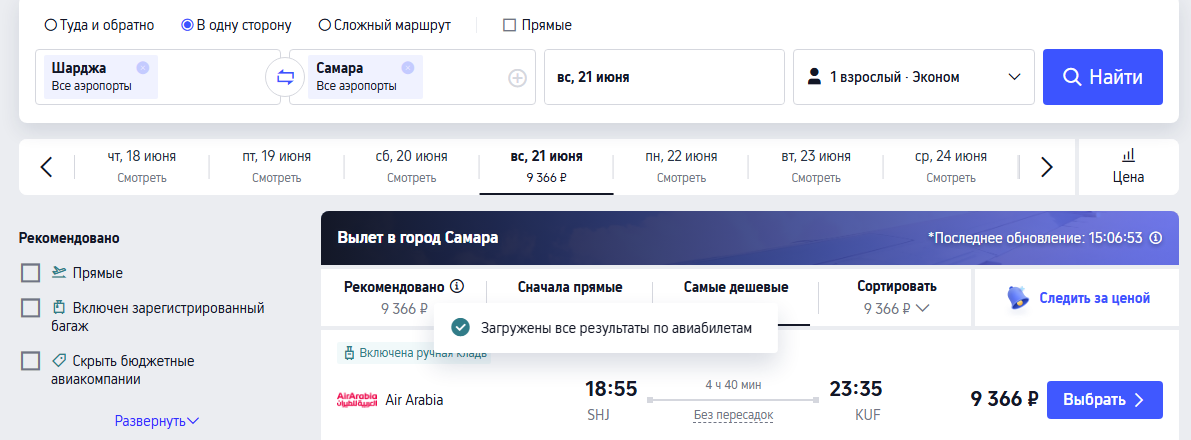
Task: Select Туда и обратно trip type
Action: [51, 25]
